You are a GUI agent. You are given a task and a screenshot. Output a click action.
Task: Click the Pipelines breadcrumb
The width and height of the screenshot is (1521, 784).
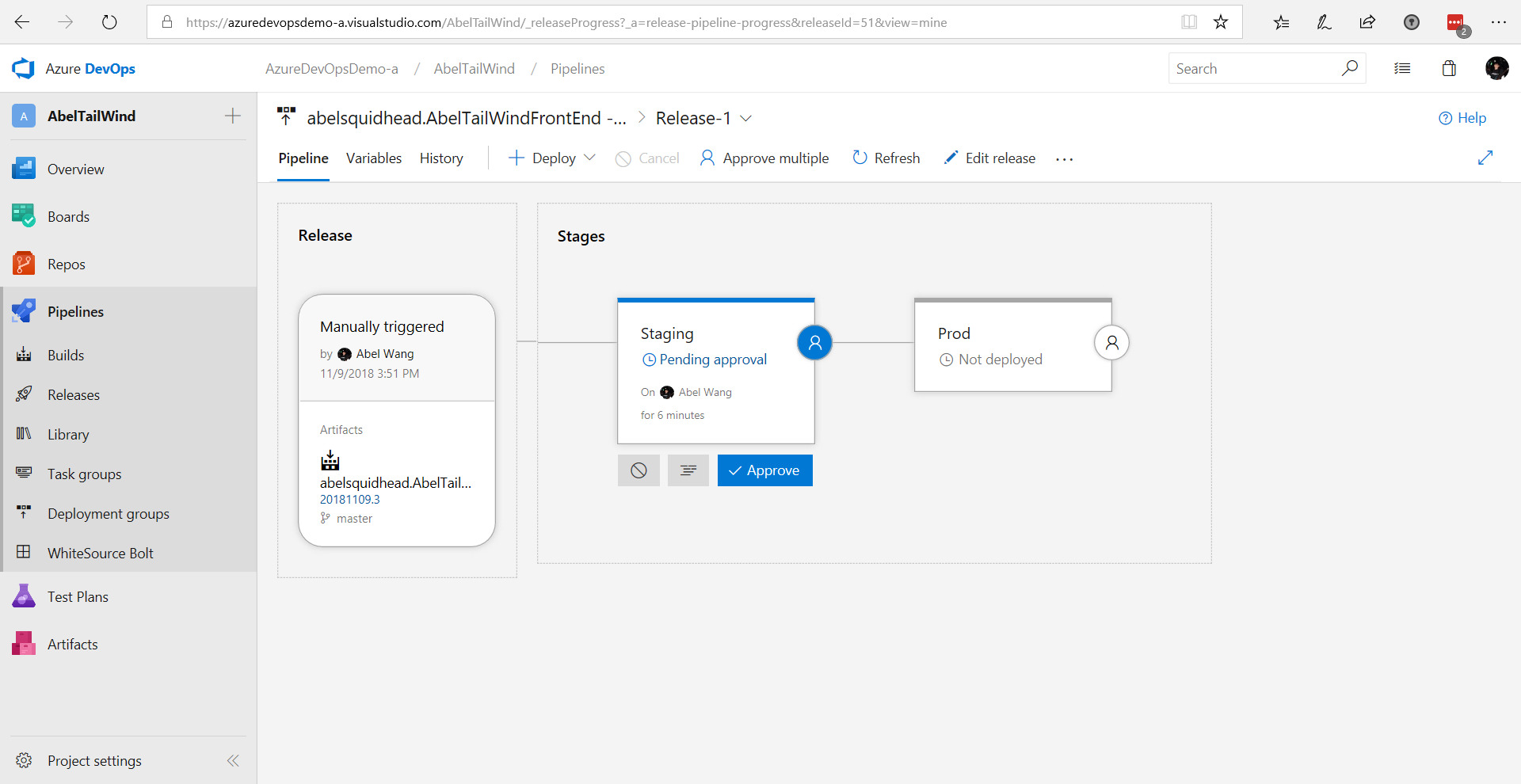578,69
